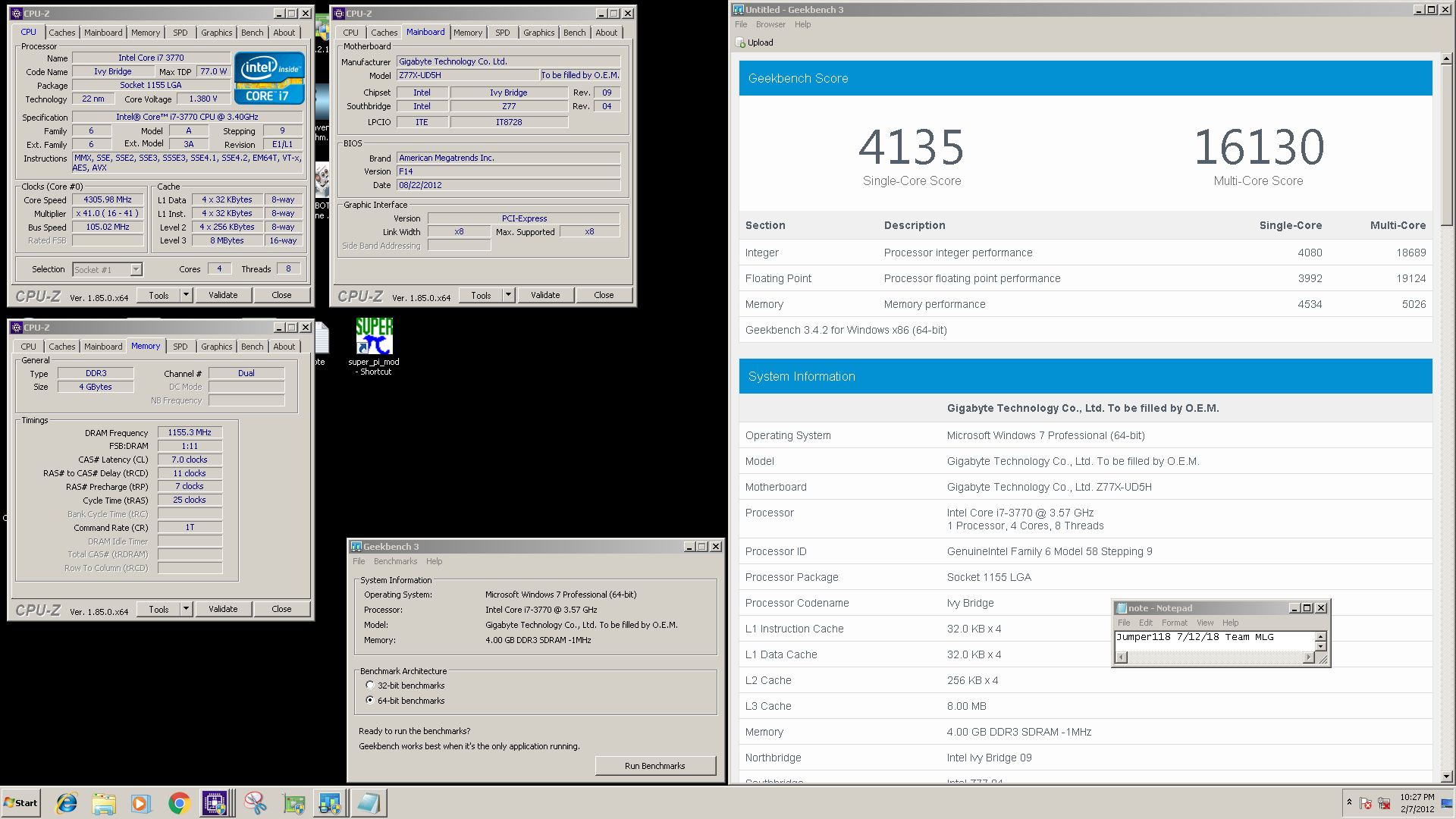Click the CPU-Z title bar icon in the Mainboard window
Screen dimensions: 1456x819
pos(339,14)
